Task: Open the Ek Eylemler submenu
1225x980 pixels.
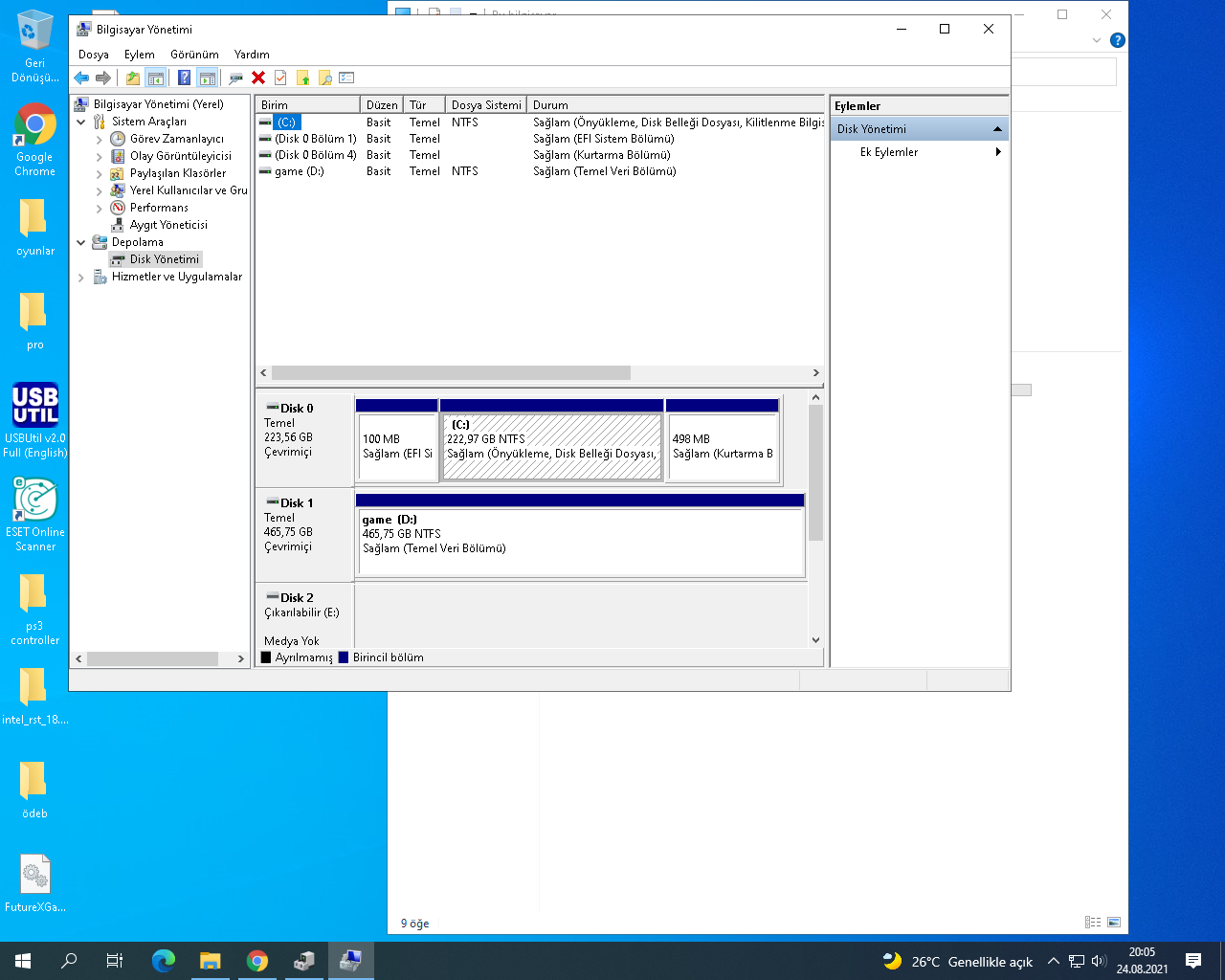Action: pyautogui.click(x=919, y=152)
